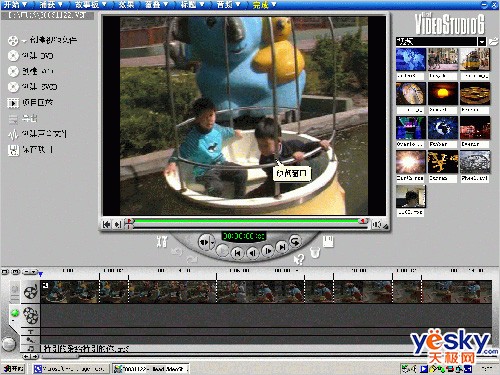
Task: Select the blue world map library thumbnail
Action: tap(411, 59)
